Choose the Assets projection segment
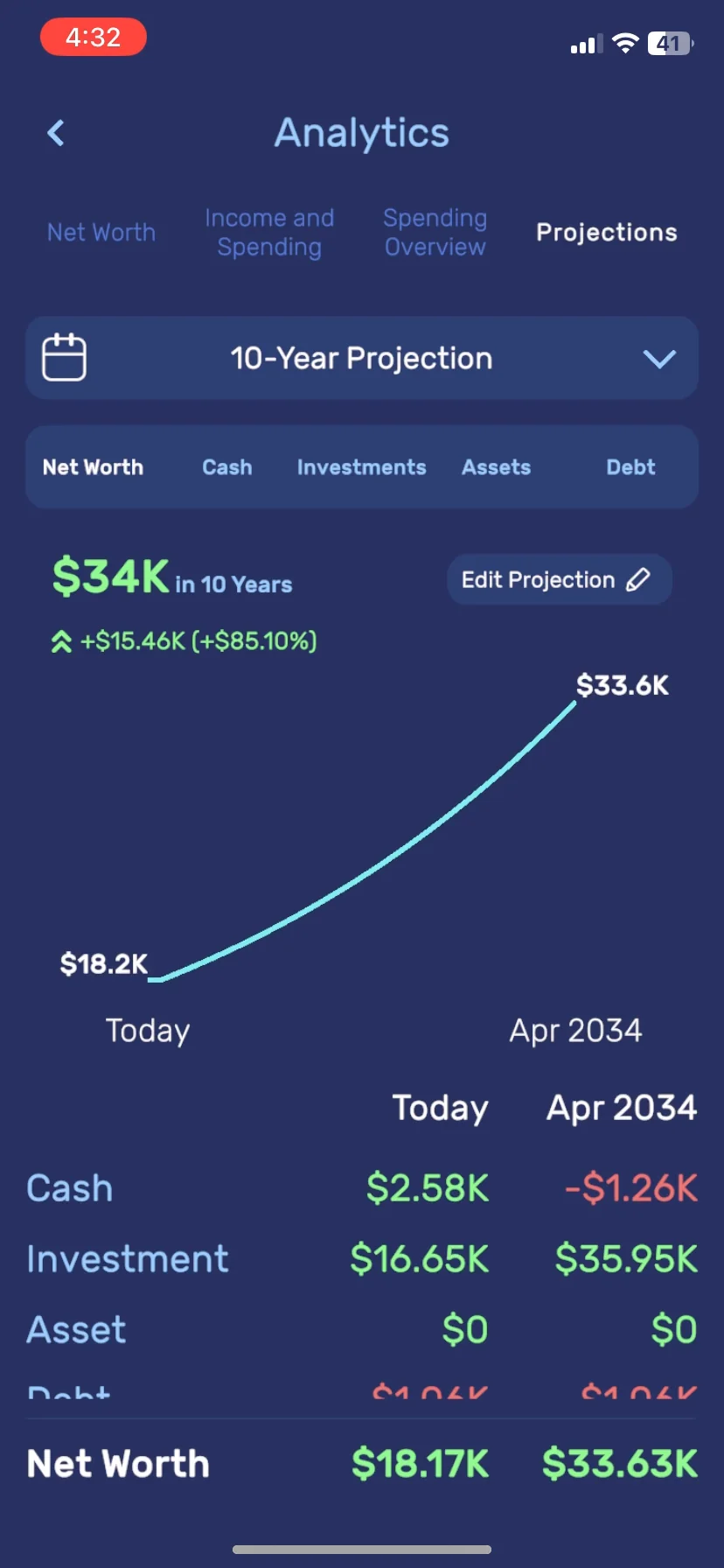724x1568 pixels. click(x=496, y=467)
